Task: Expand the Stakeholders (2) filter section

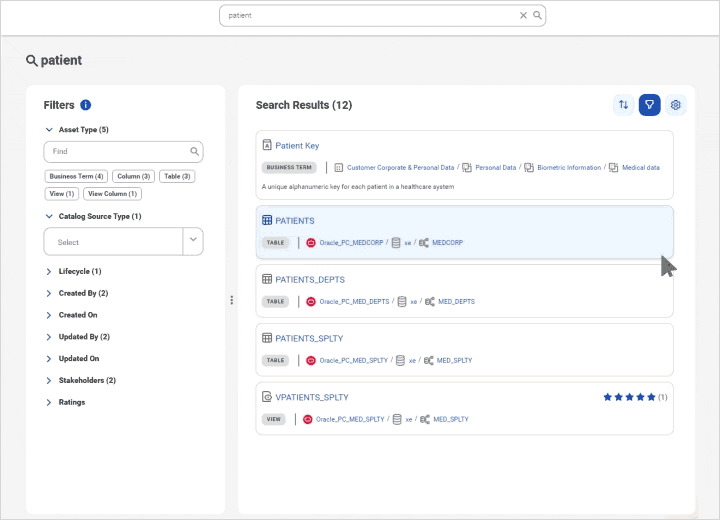Action: [x=87, y=380]
